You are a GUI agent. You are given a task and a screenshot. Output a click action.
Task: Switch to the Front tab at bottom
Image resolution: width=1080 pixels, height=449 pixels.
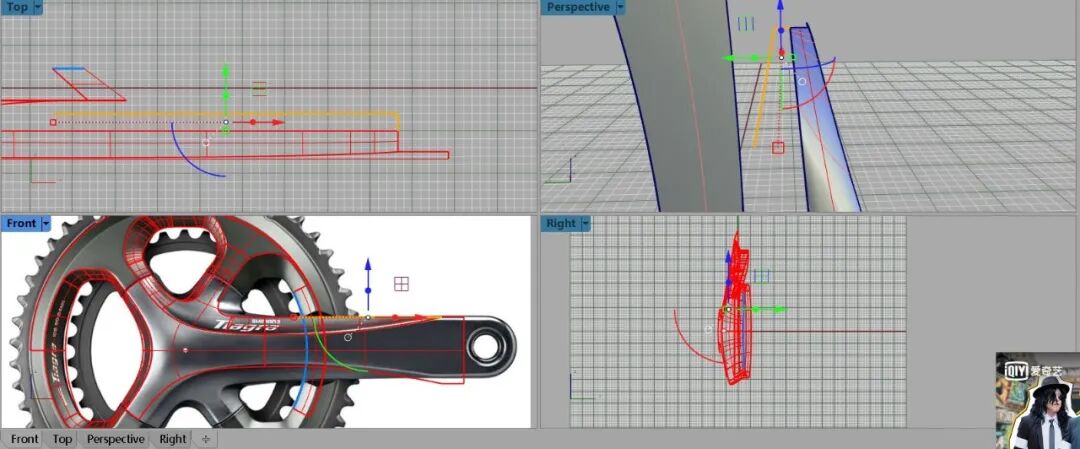pos(25,439)
